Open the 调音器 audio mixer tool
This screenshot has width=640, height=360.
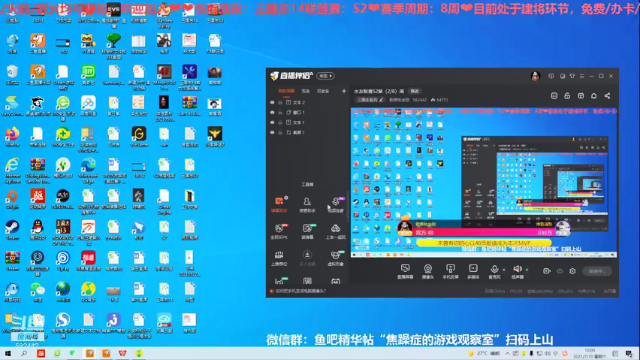click(307, 231)
